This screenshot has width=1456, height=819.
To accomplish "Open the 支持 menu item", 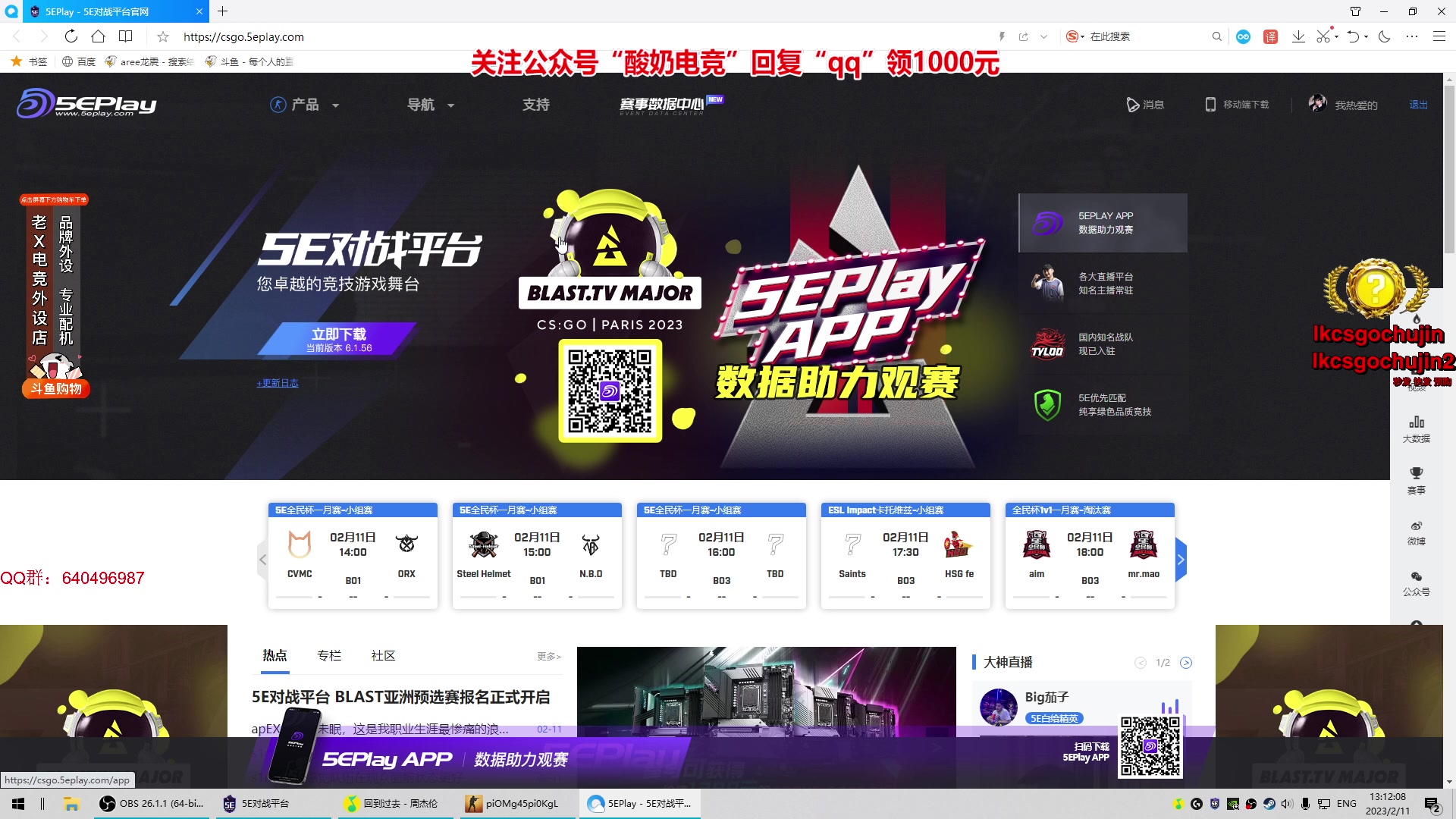I will click(536, 105).
